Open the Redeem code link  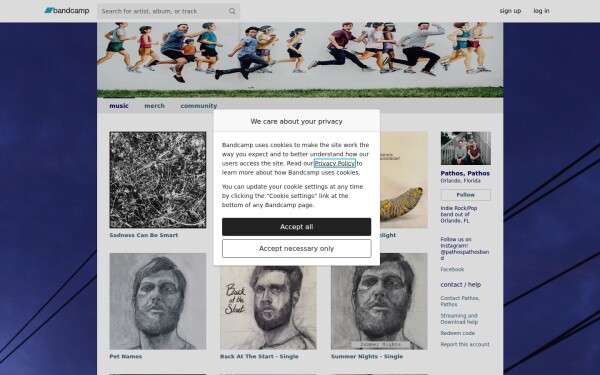(x=458, y=333)
